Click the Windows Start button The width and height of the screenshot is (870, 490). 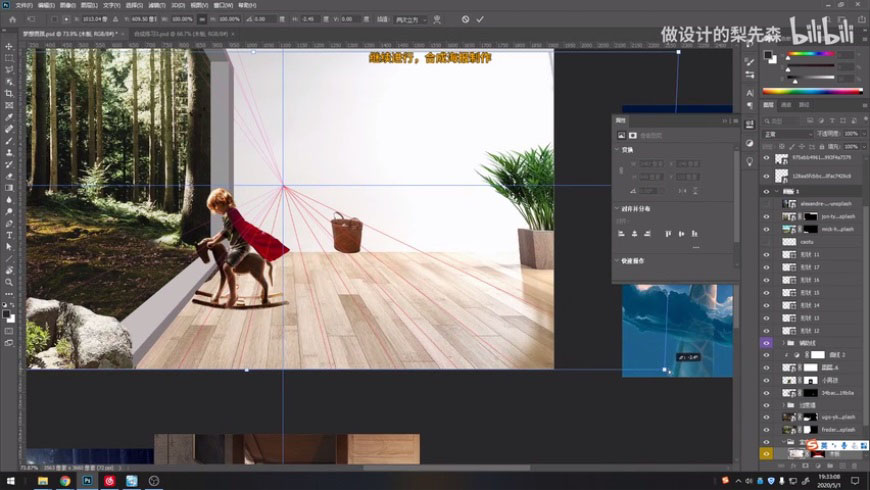pos(10,481)
